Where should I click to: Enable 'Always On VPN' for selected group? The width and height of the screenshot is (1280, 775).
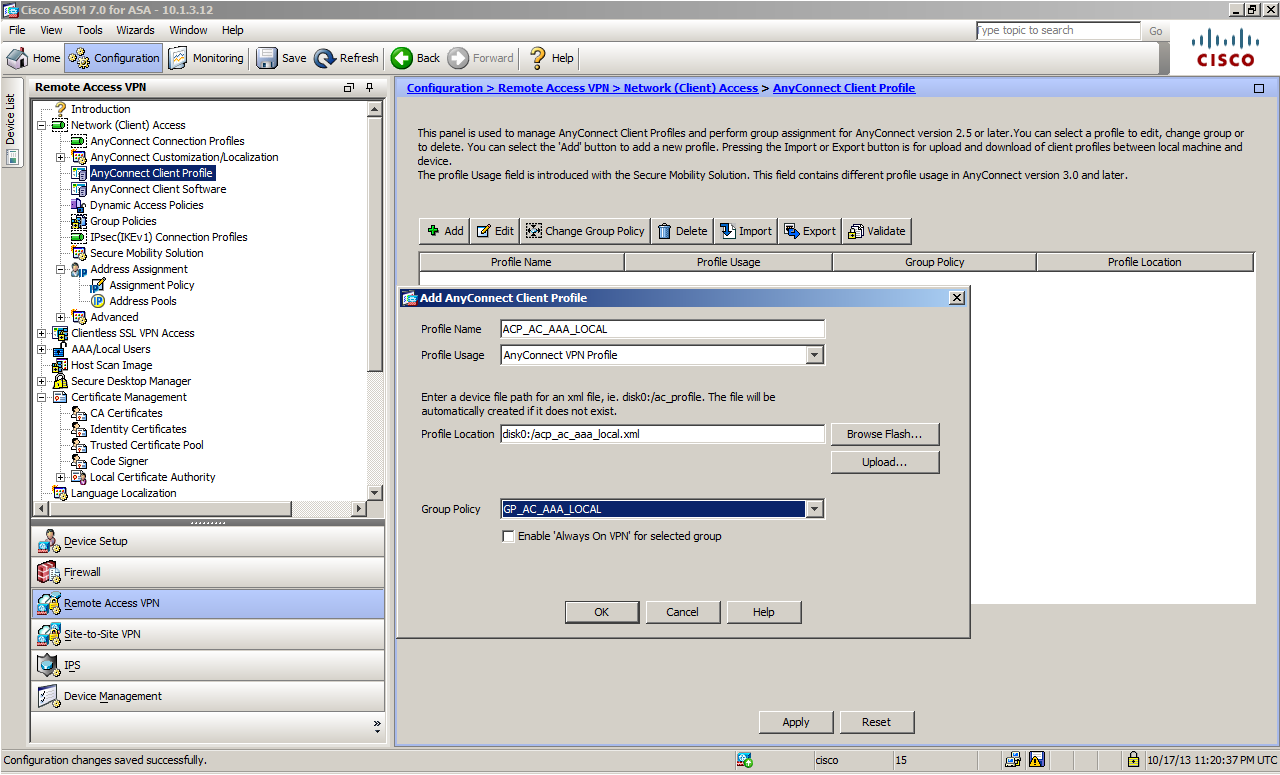(508, 536)
